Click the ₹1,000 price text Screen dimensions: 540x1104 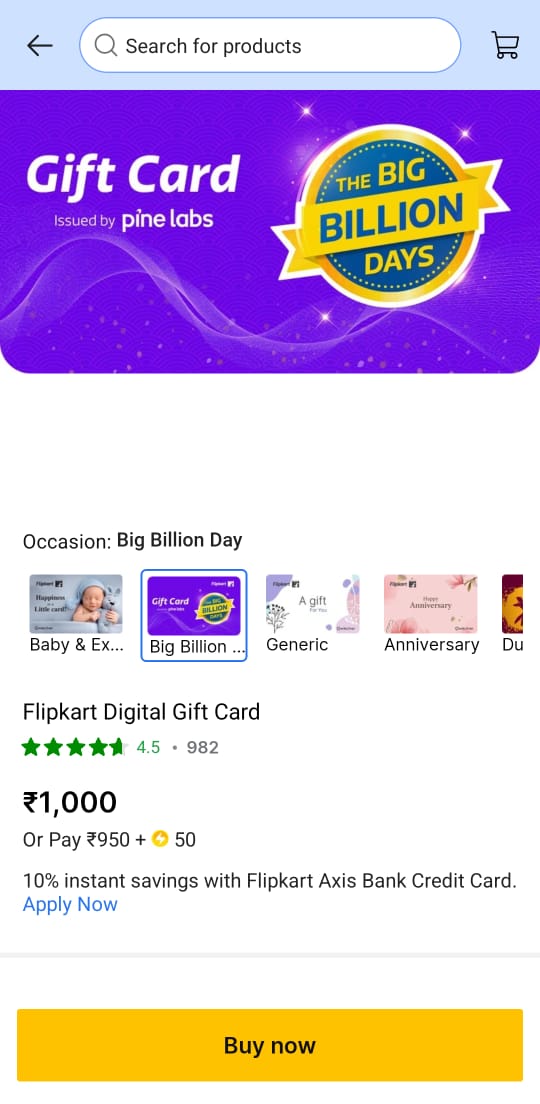coord(70,802)
